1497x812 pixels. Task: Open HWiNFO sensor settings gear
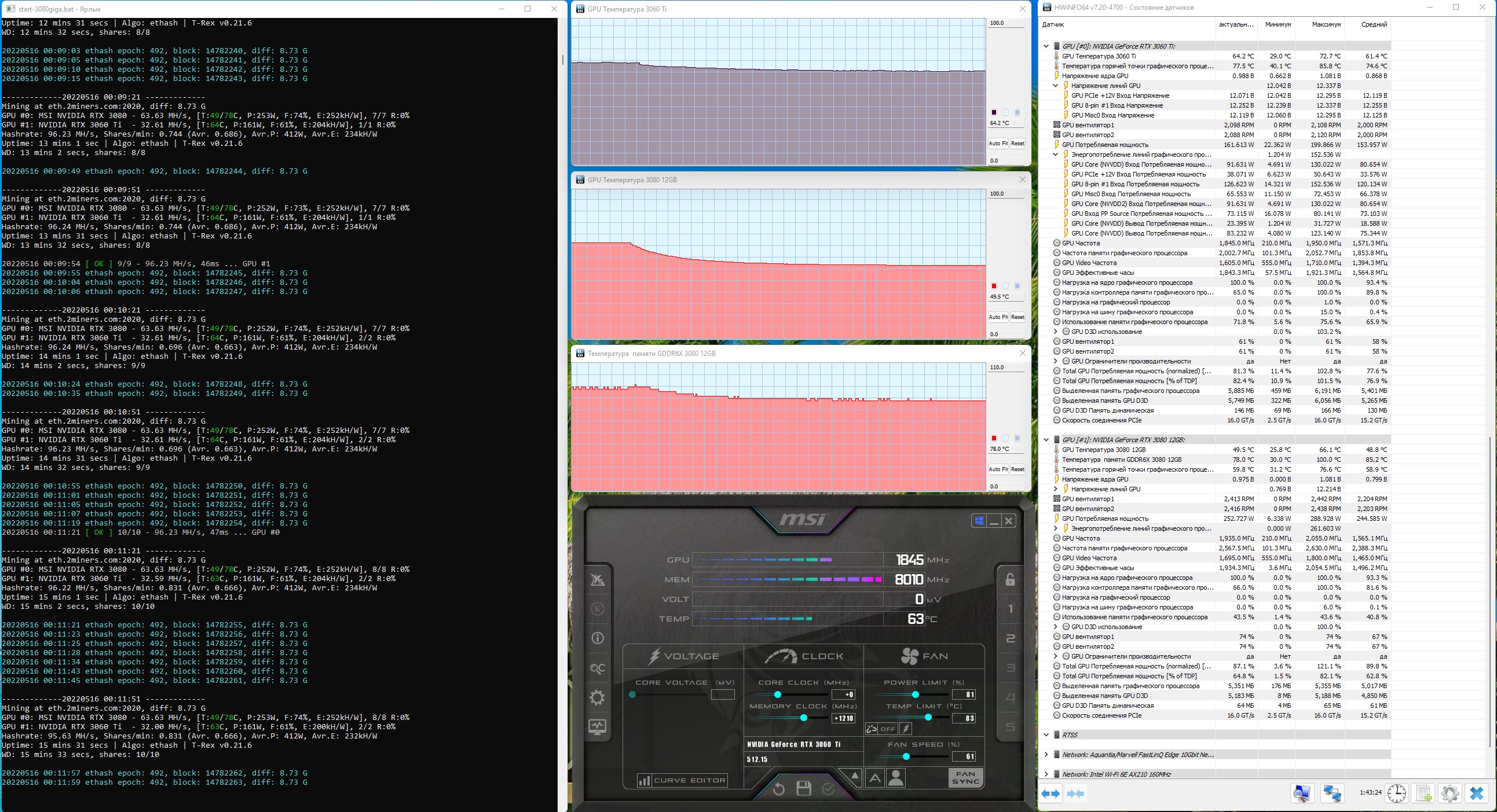coord(1450,793)
